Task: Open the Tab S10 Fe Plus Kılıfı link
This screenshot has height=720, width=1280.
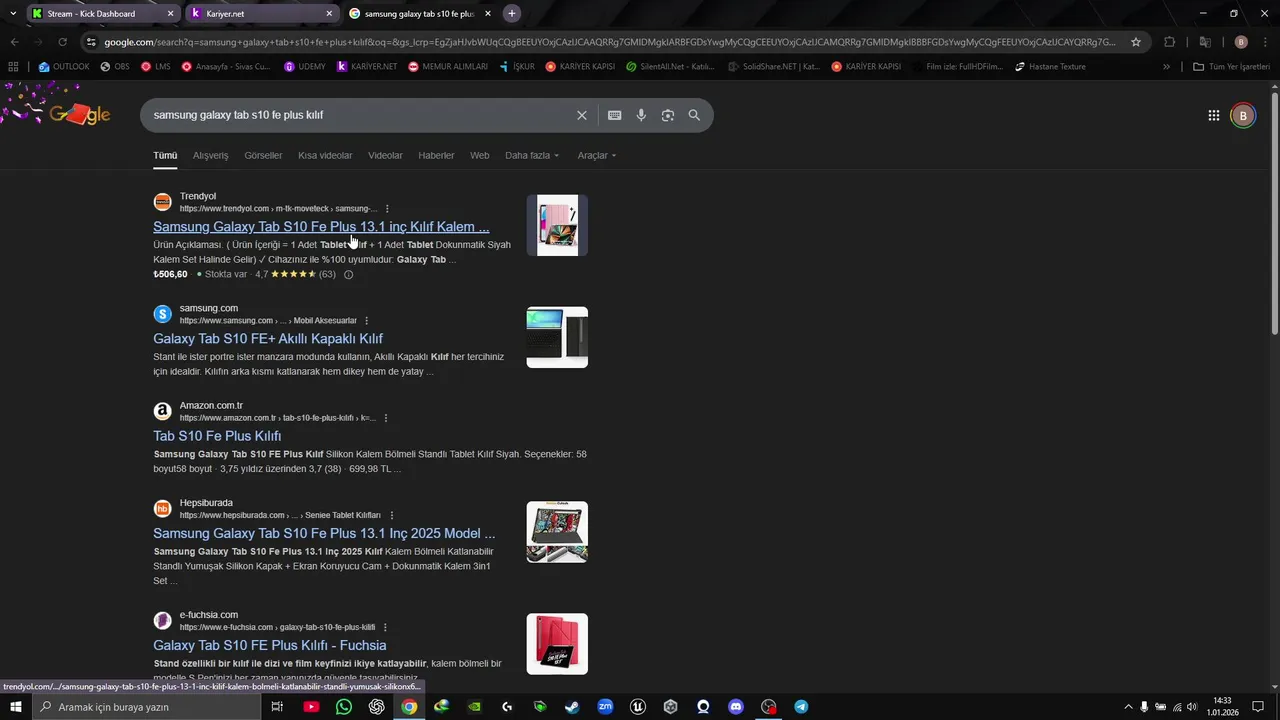Action: pyautogui.click(x=217, y=436)
